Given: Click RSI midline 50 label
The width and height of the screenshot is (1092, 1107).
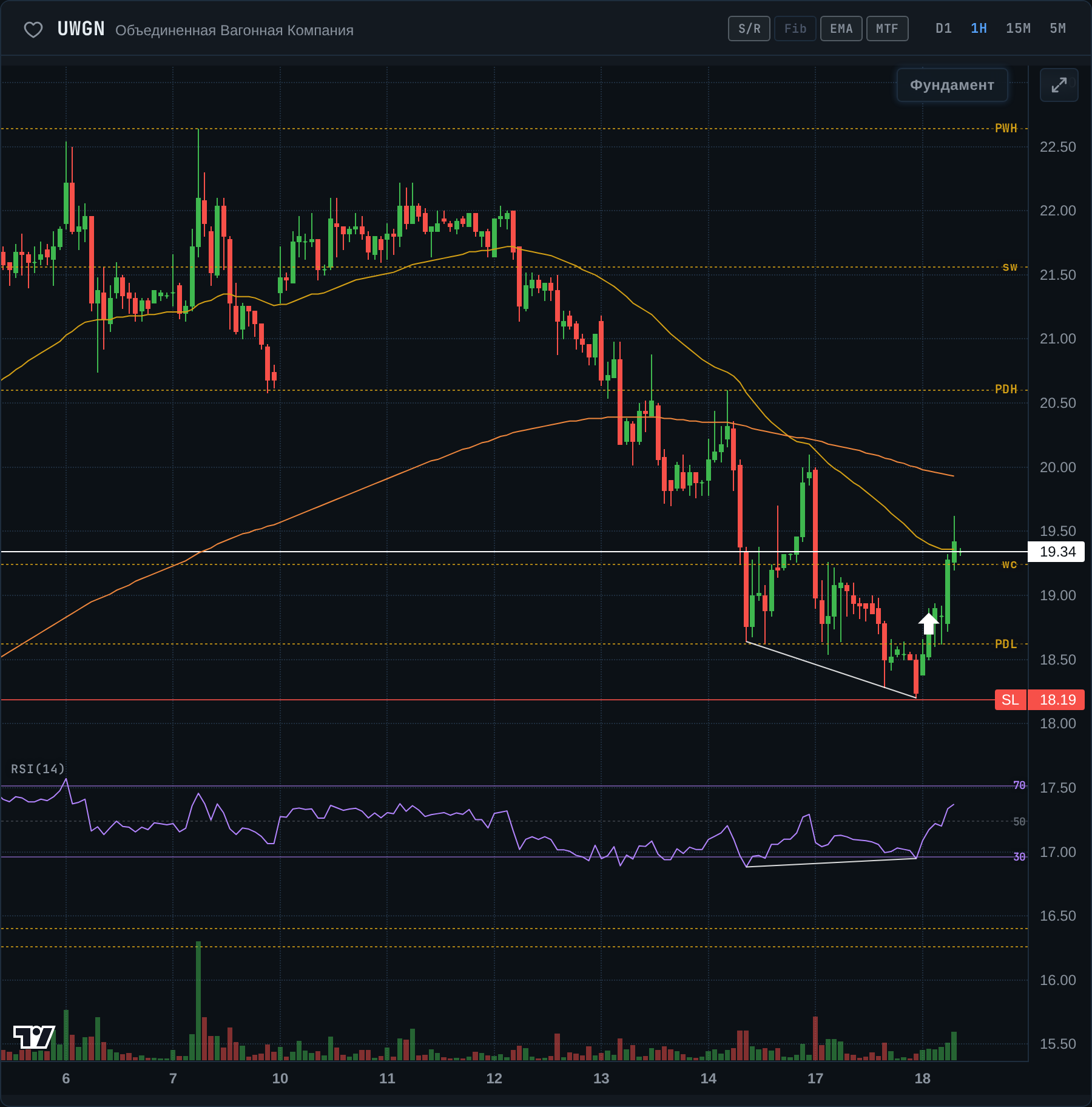Looking at the screenshot, I should [1019, 821].
